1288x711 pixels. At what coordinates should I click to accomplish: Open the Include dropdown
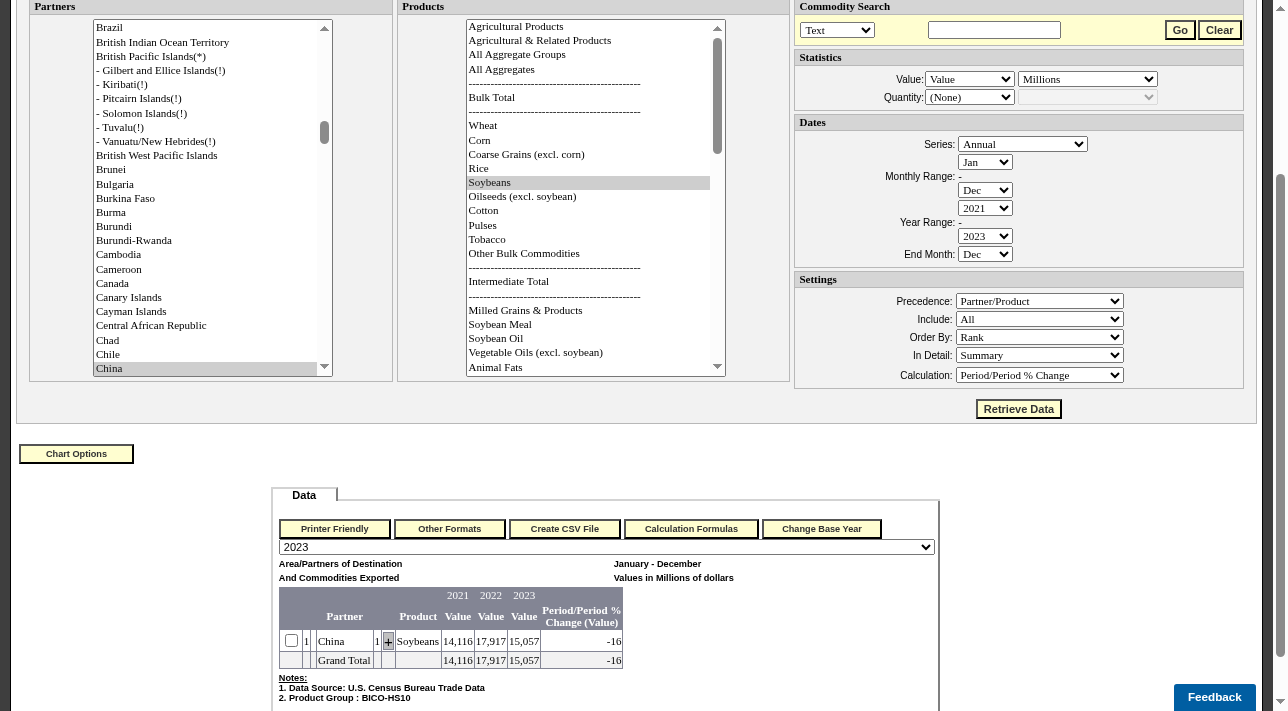1040,319
